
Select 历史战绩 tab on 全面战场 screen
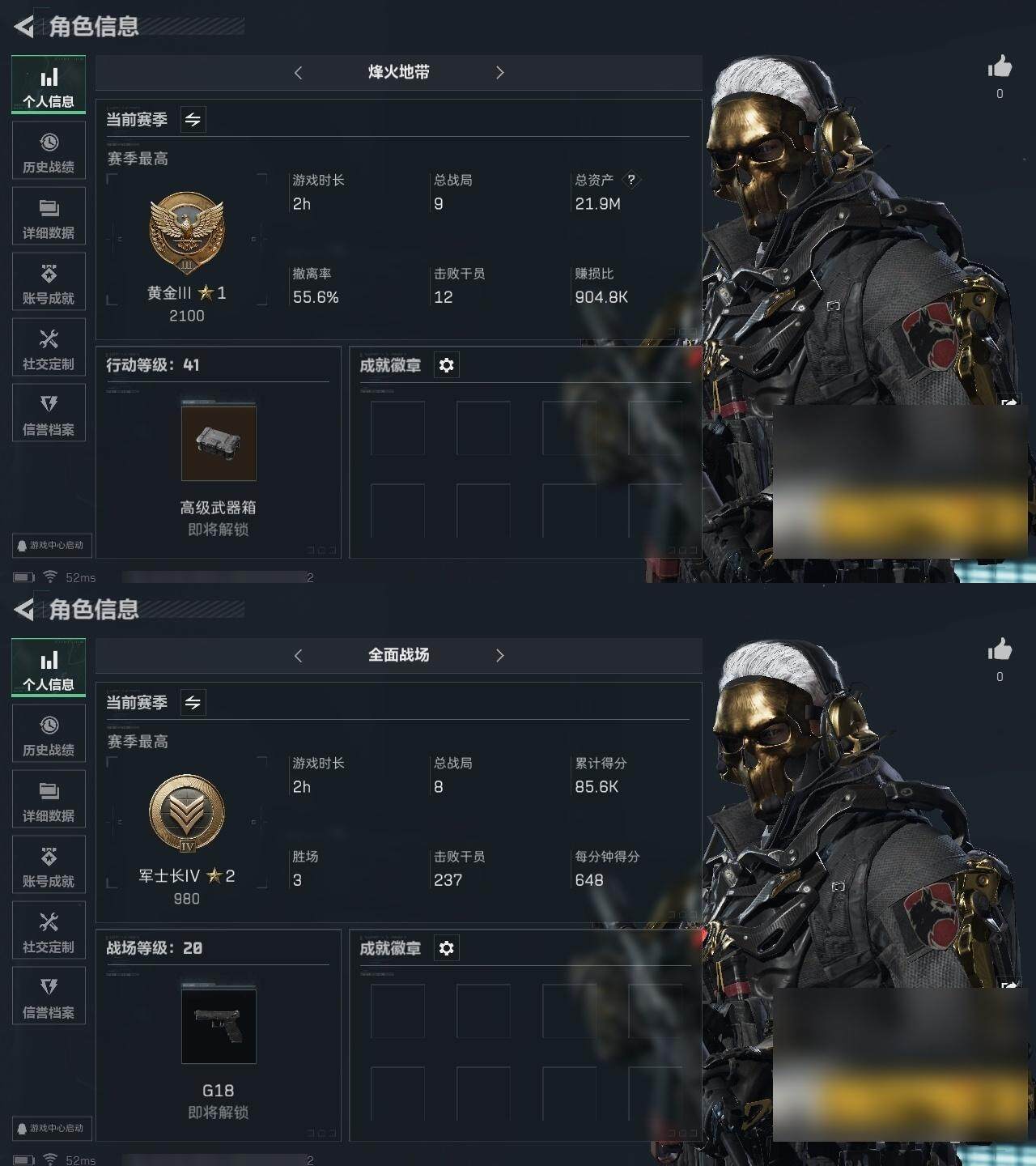click(x=49, y=734)
